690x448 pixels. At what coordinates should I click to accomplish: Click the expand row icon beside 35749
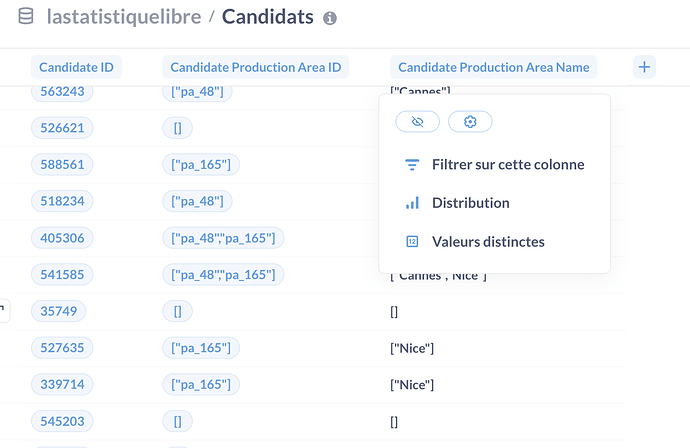click(x=4, y=311)
